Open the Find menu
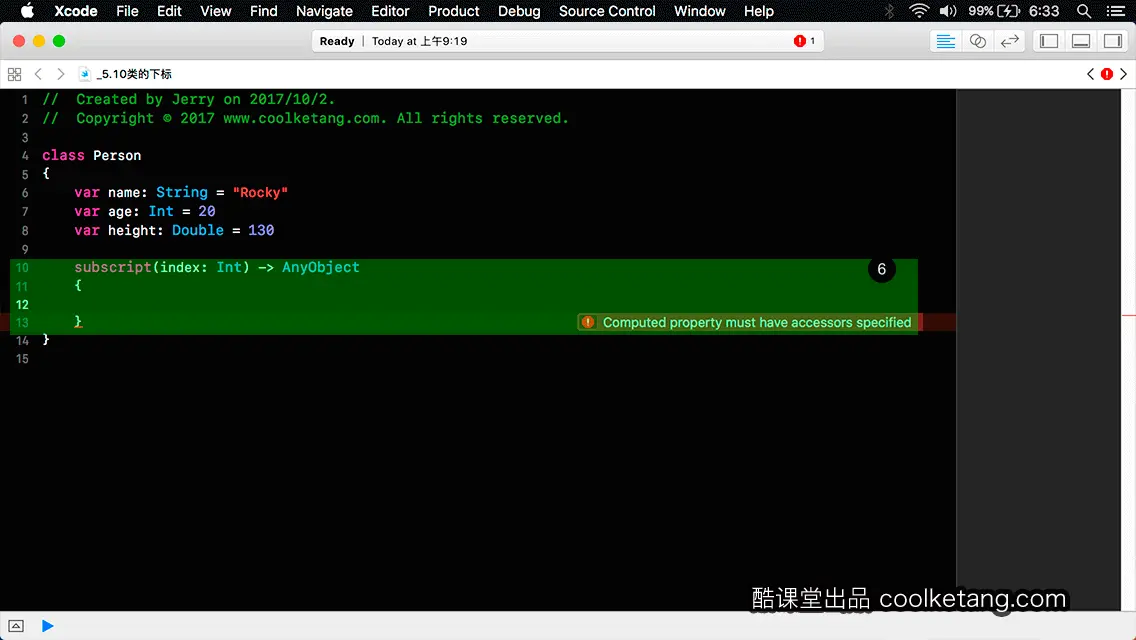The image size is (1136, 640). (x=263, y=11)
